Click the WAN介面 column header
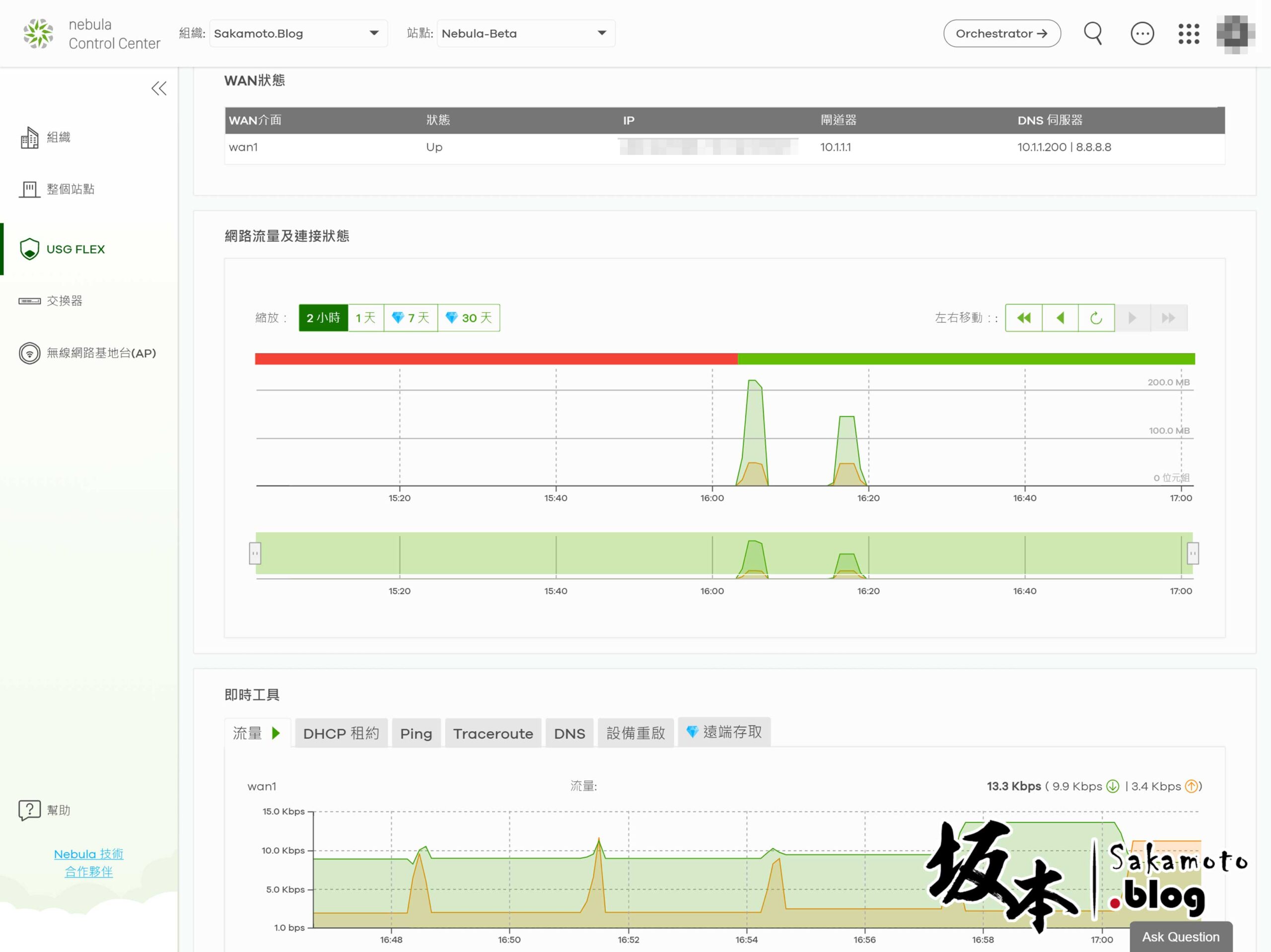This screenshot has height=952, width=1271. [x=255, y=120]
